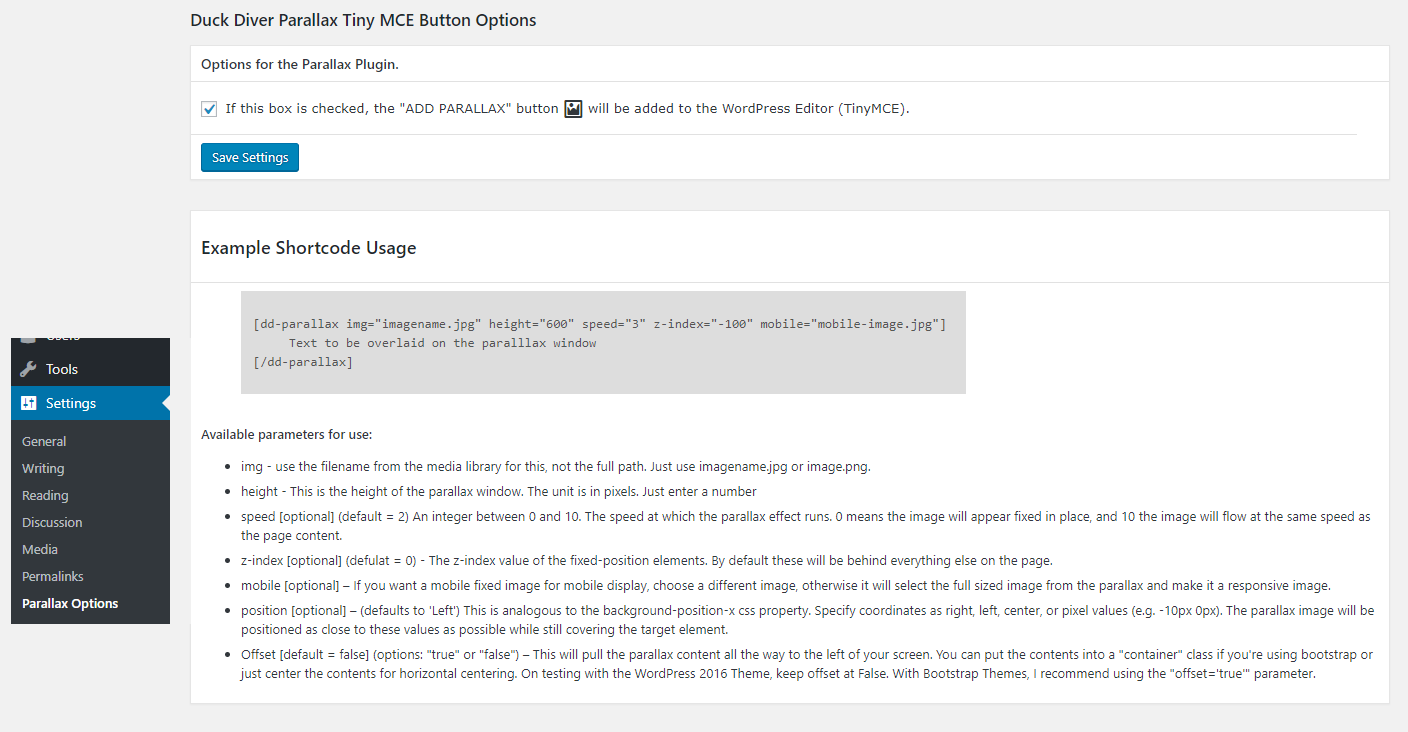Screen dimensions: 1408x732
Task: Uncheck the ADD PARALLAX button checkbox
Action: (x=209, y=109)
